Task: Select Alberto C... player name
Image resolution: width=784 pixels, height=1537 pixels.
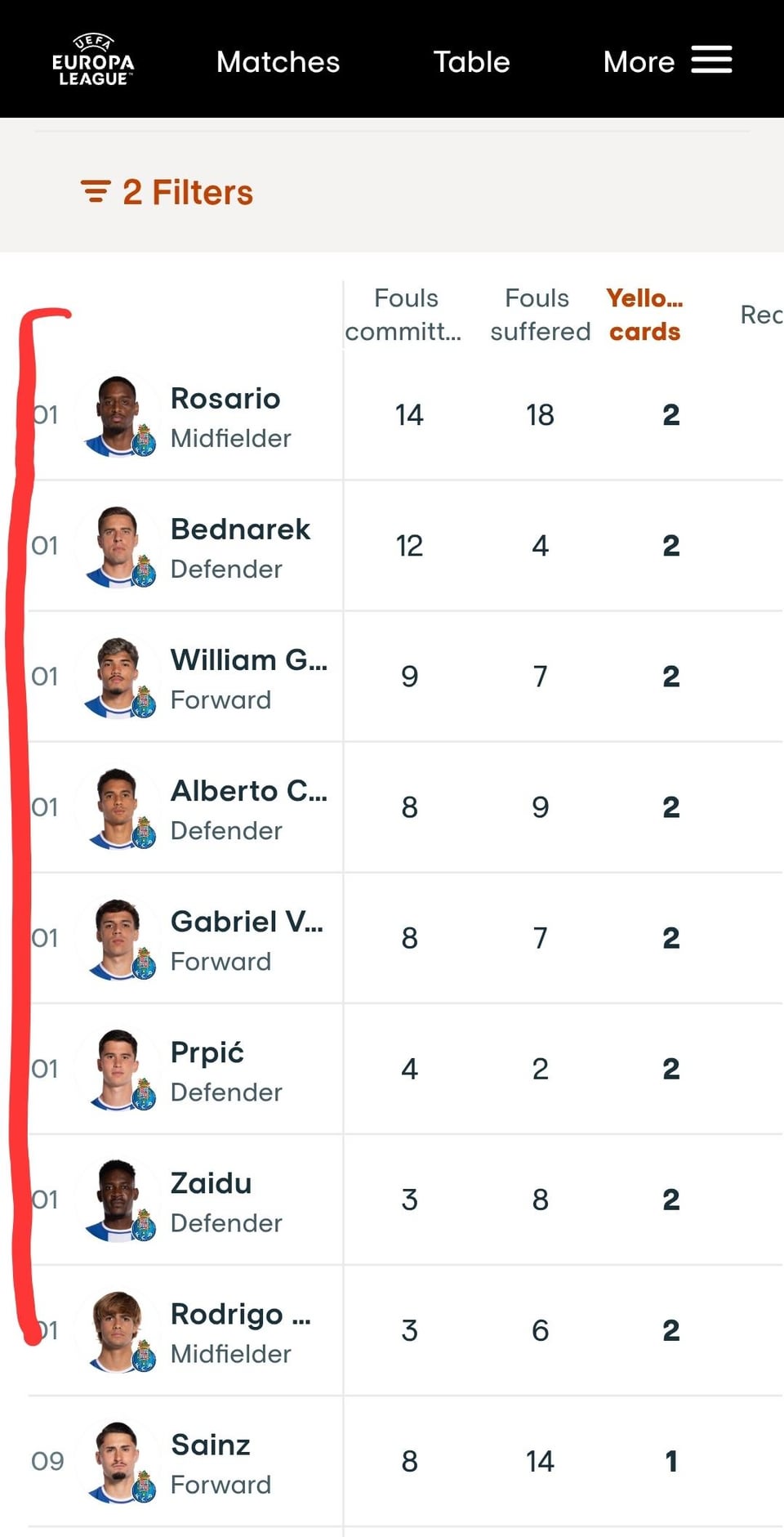Action: tap(248, 791)
